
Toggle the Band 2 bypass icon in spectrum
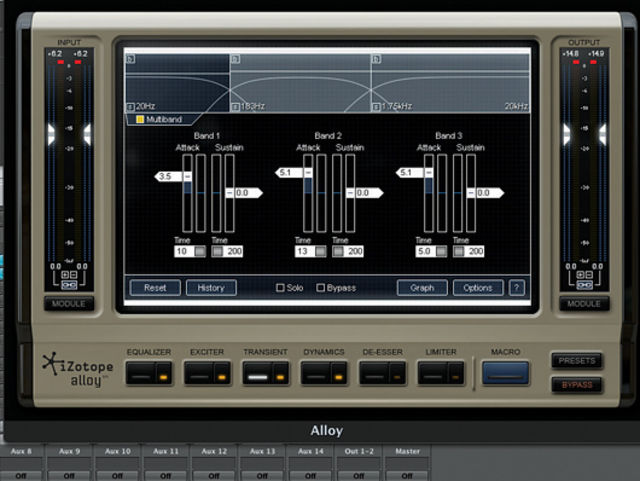pyautogui.click(x=236, y=59)
